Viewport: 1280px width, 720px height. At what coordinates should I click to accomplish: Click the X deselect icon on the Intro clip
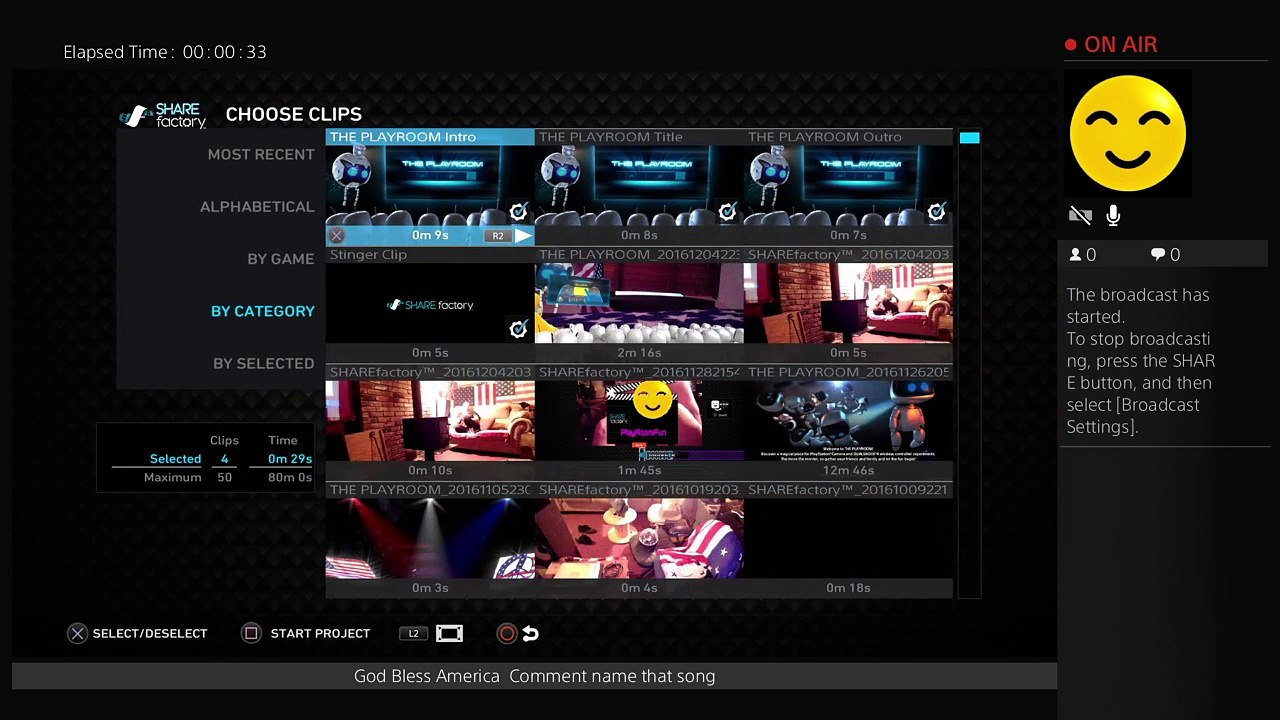(337, 236)
